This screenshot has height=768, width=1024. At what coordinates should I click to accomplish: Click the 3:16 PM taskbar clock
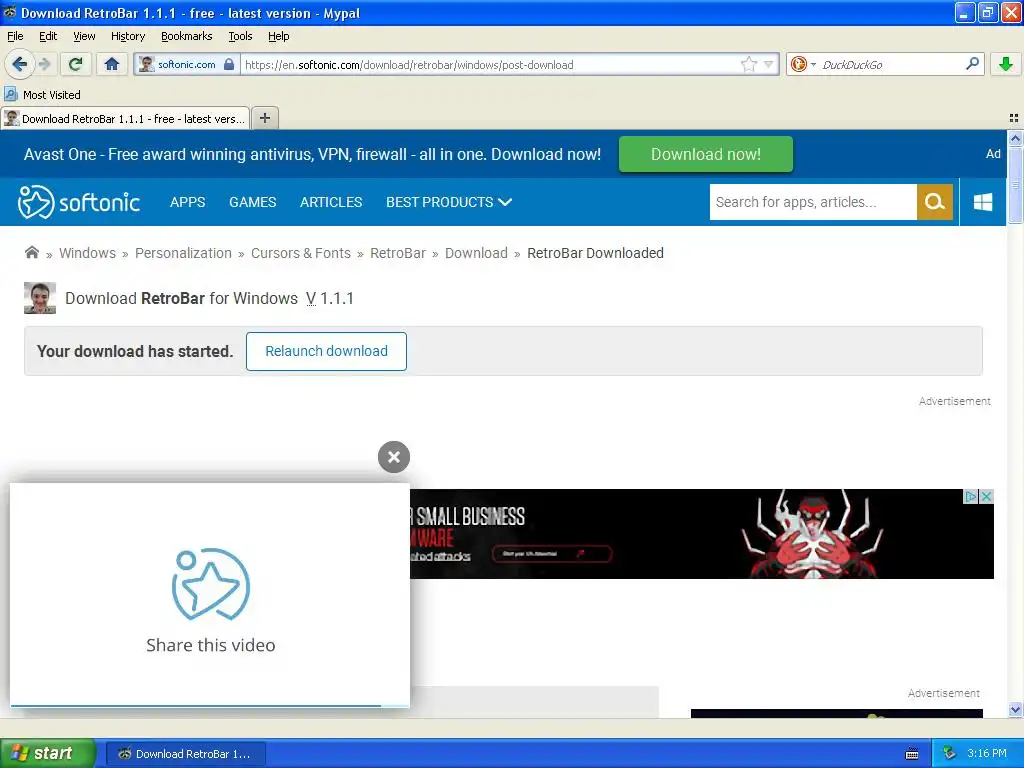click(987, 753)
